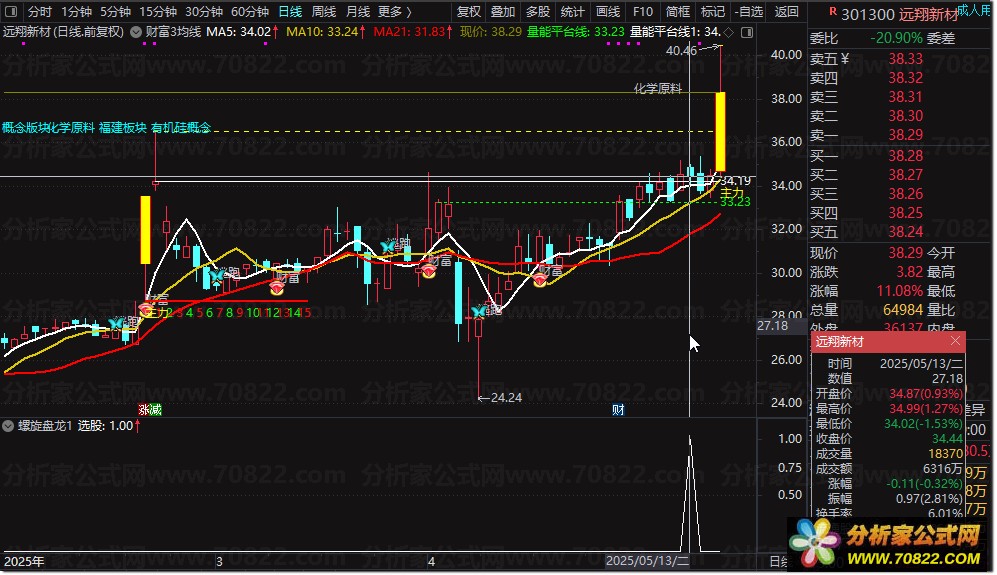The height and width of the screenshot is (575, 997).
Task: Click the MA5: 34.02 indicator value
Action: 238,32
